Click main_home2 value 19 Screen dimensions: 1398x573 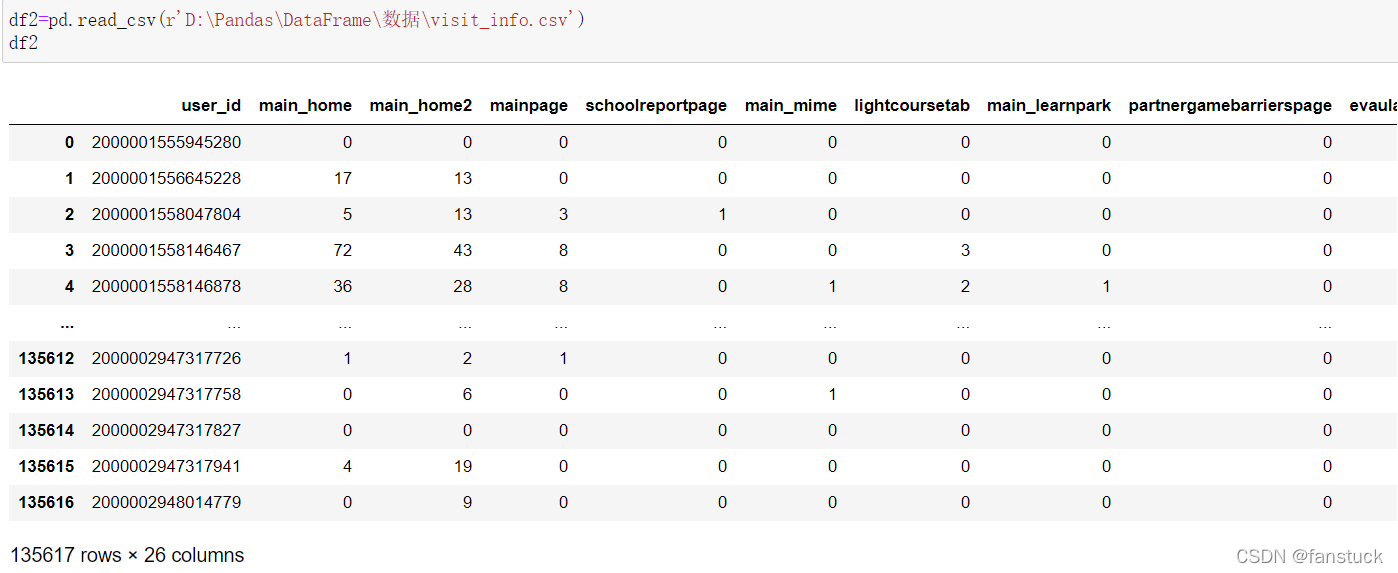462,466
